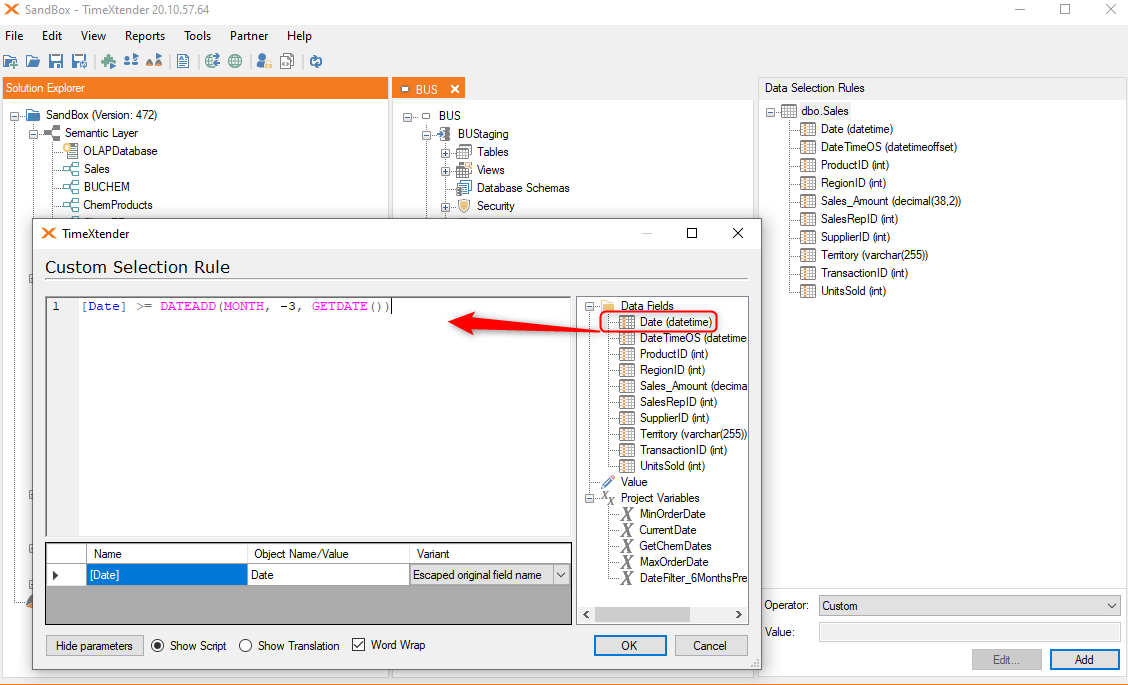Click the orange triangles with play icon
1128x685 pixels.
[154, 61]
